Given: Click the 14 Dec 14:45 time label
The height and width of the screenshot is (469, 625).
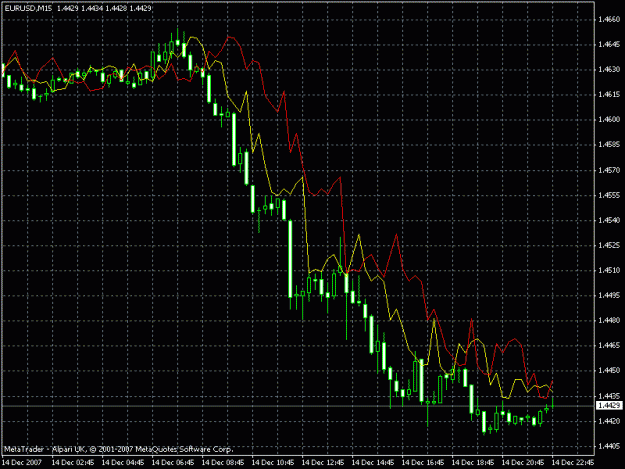Looking at the screenshot, I should (x=373, y=463).
